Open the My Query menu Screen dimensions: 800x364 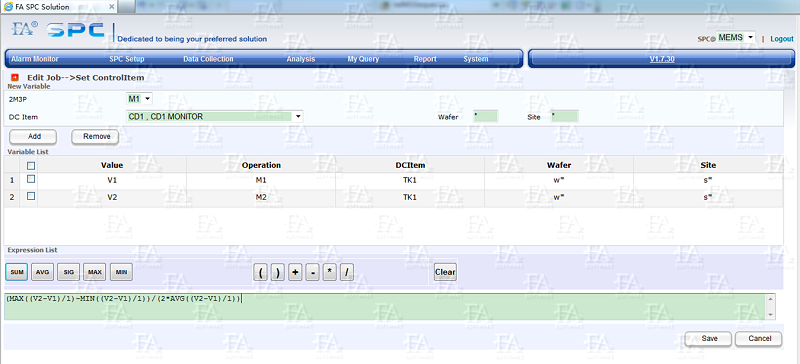tap(363, 59)
